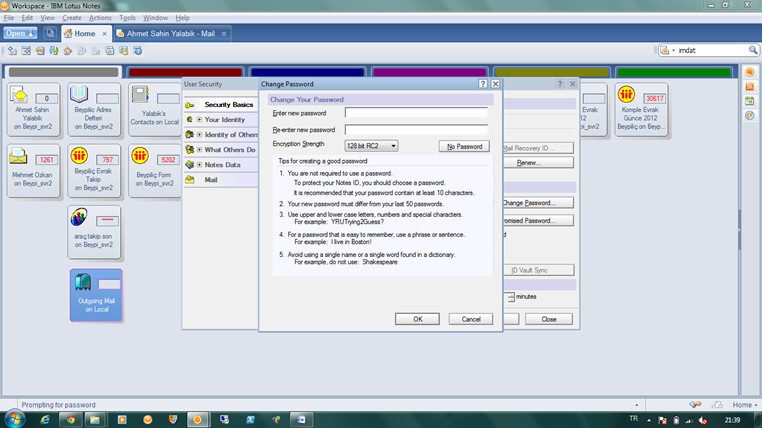Click the key security icon in status bar
The height and width of the screenshot is (428, 762).
point(695,404)
